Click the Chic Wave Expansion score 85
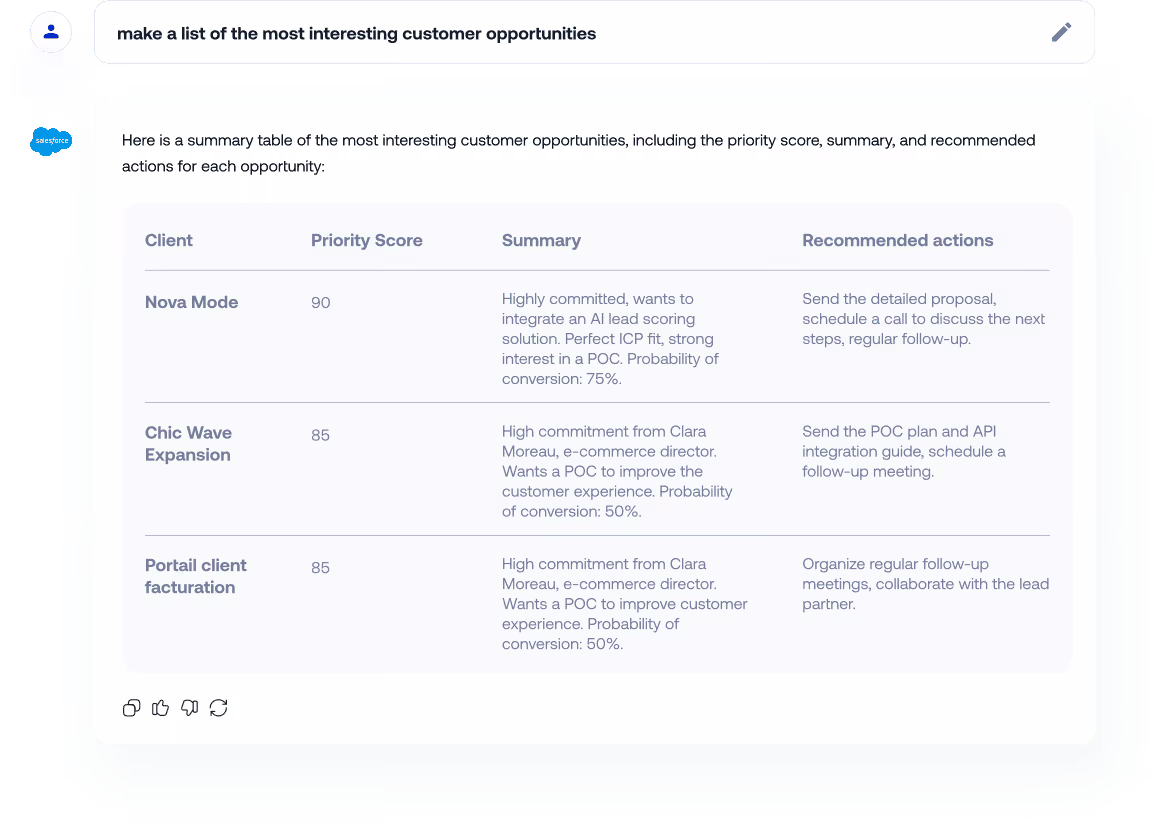Image resolution: width=1164 pixels, height=826 pixels. pyautogui.click(x=321, y=435)
